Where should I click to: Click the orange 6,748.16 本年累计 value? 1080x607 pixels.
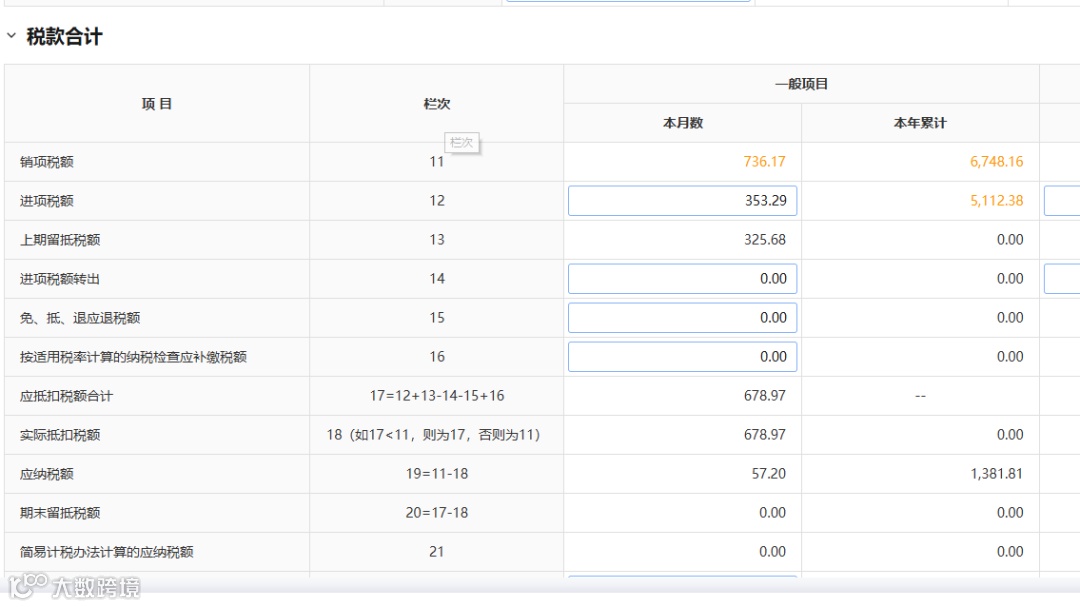(996, 162)
